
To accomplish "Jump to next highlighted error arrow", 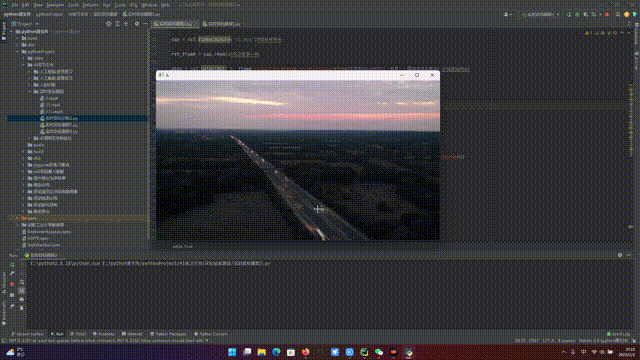I will click(x=628, y=33).
